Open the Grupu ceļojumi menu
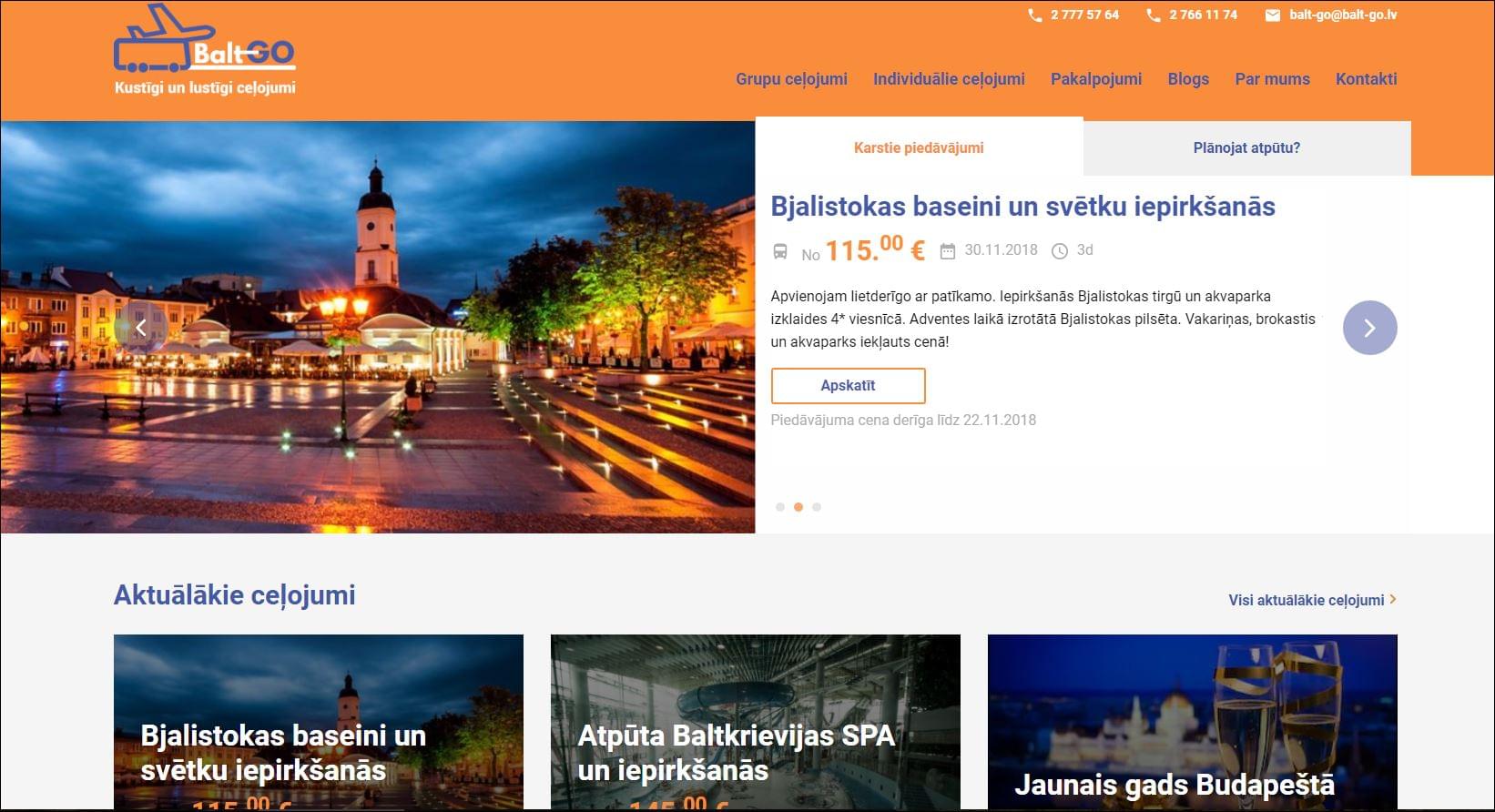This screenshot has height=812, width=1495. pyautogui.click(x=791, y=79)
